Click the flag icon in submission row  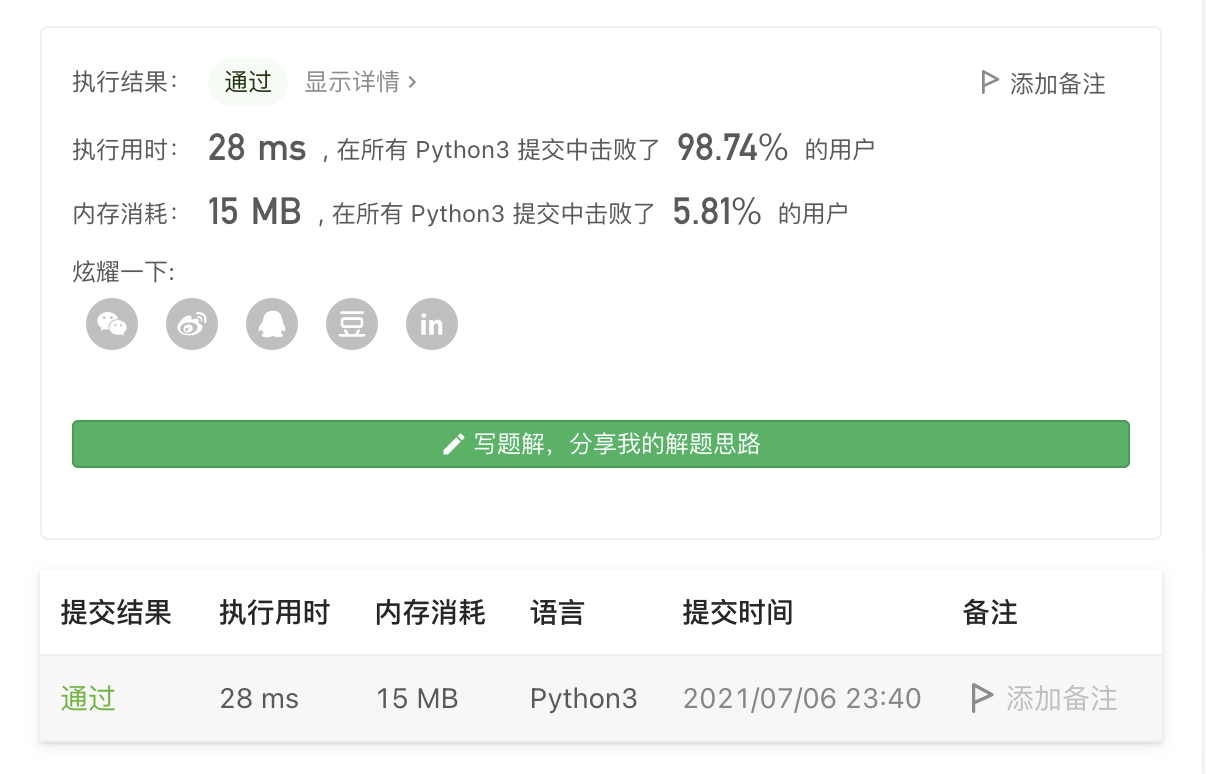(981, 698)
